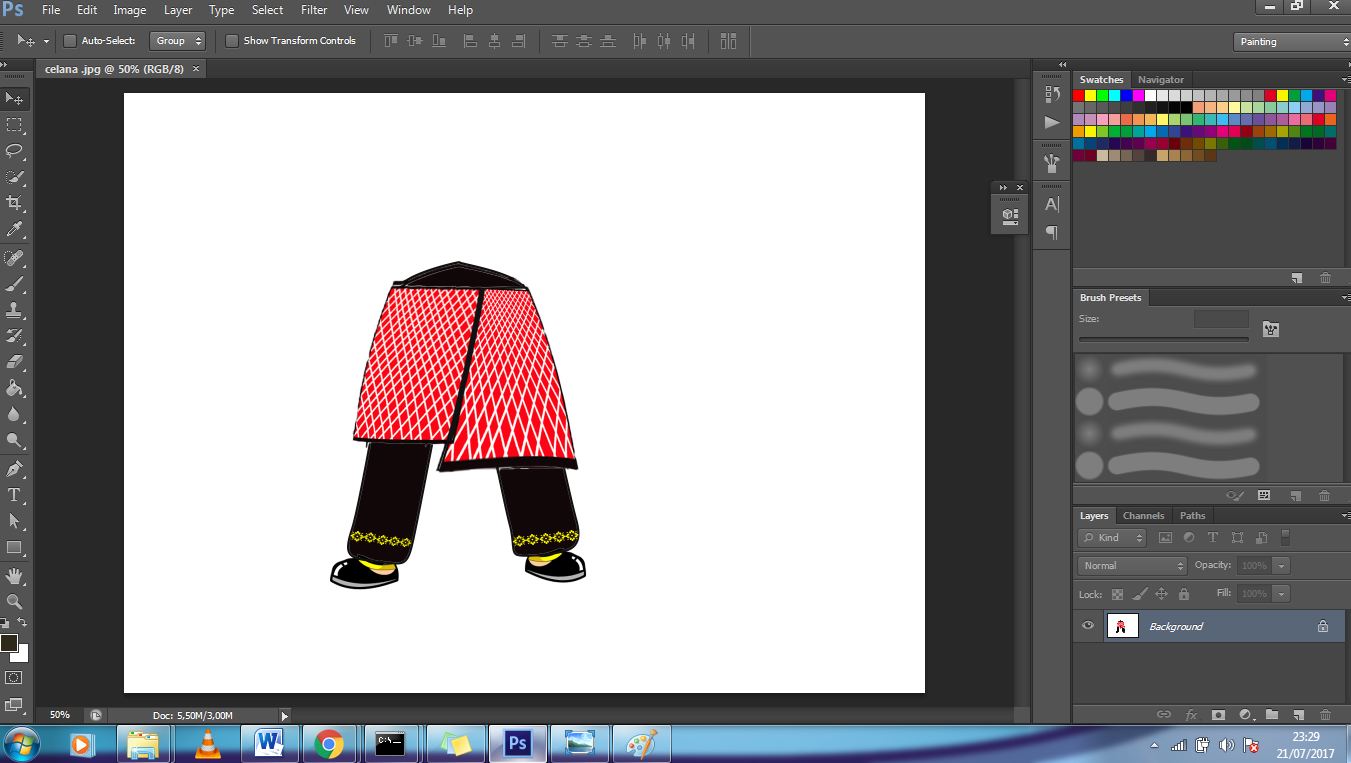Select the Eyedropper tool
The image size is (1351, 763).
pos(15,230)
